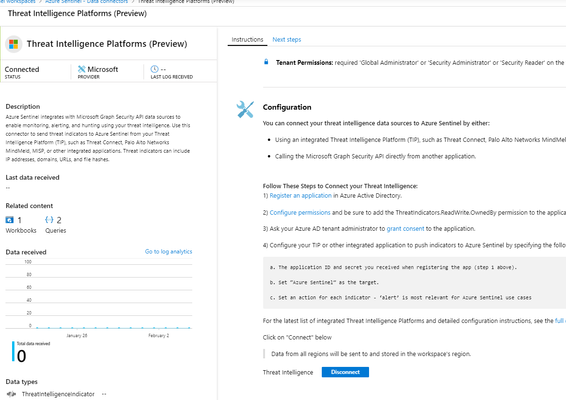Click the Configuration heading

click(x=287, y=107)
